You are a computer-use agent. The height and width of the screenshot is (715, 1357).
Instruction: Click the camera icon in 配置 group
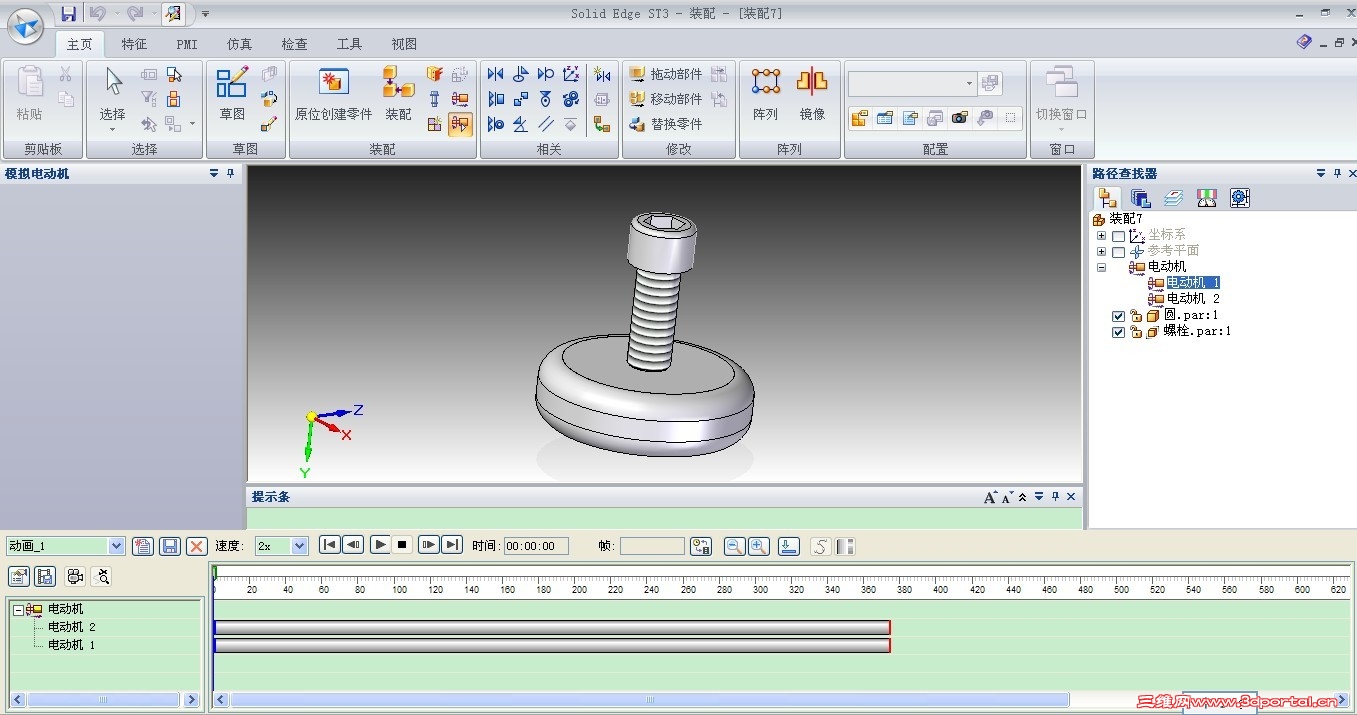tap(960, 118)
